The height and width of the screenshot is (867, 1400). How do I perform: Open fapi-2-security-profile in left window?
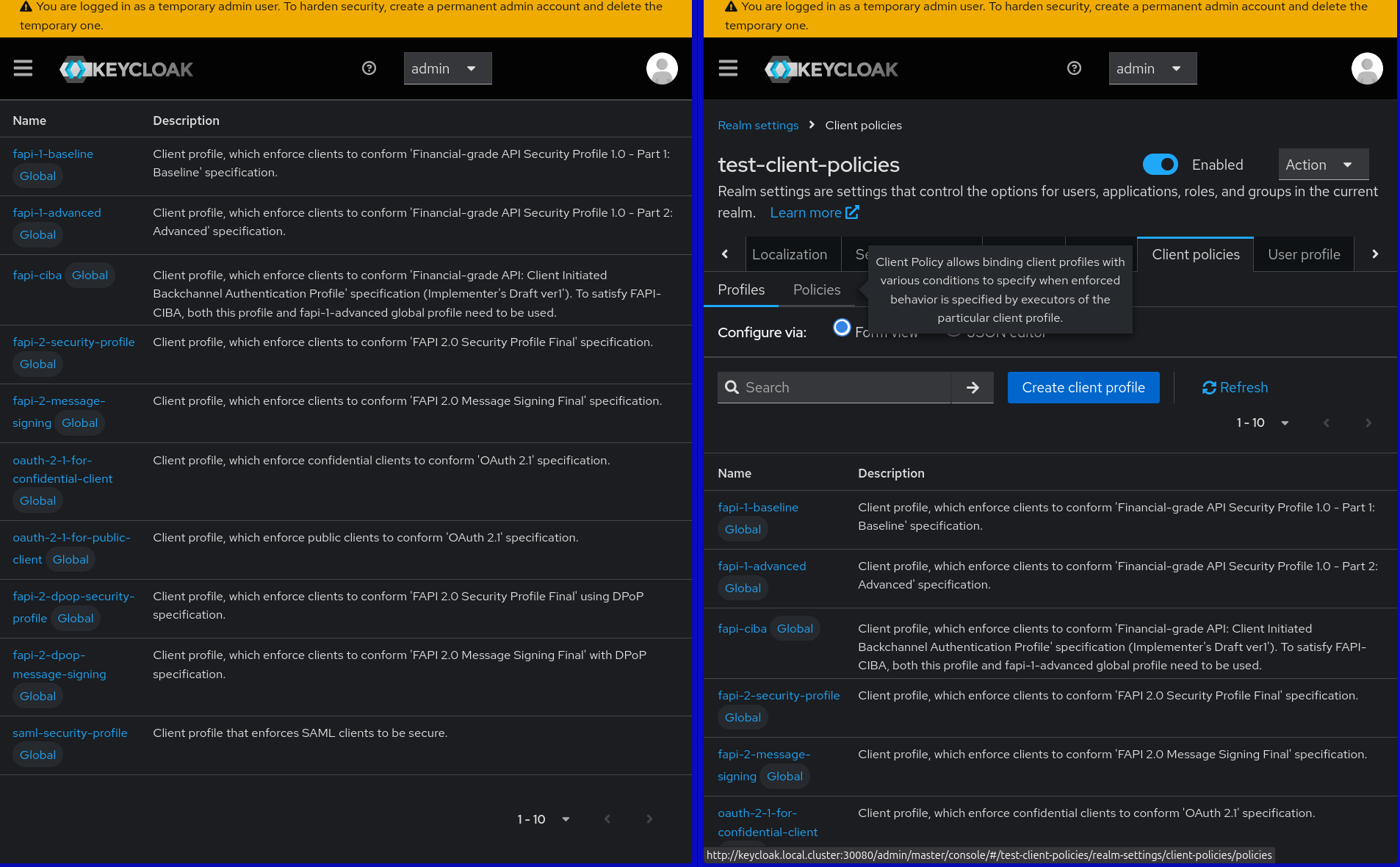tap(73, 342)
